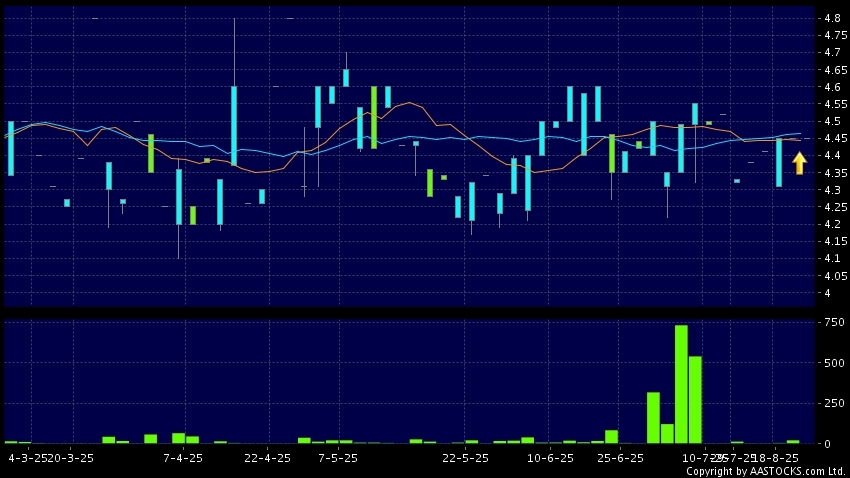Click the AASTOCKS.com copyright text
The width and height of the screenshot is (850, 478).
pos(765,471)
